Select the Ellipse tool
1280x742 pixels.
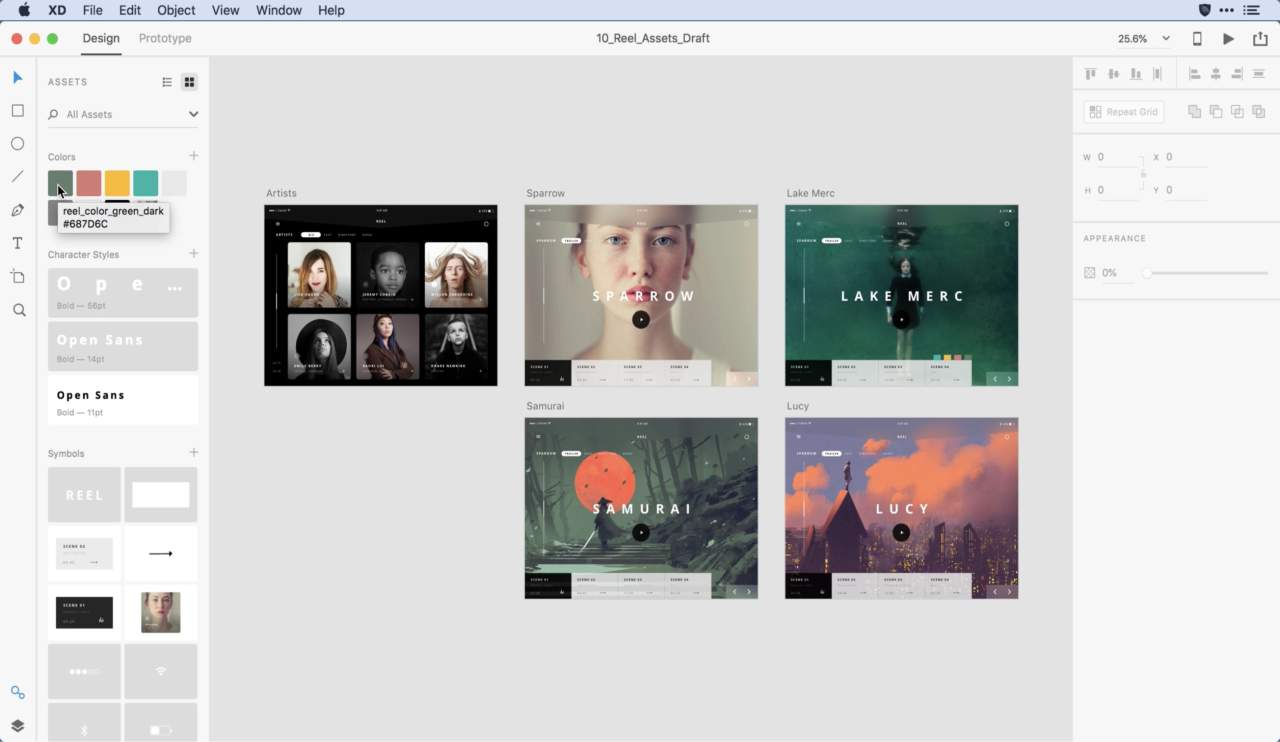pyautogui.click(x=18, y=144)
